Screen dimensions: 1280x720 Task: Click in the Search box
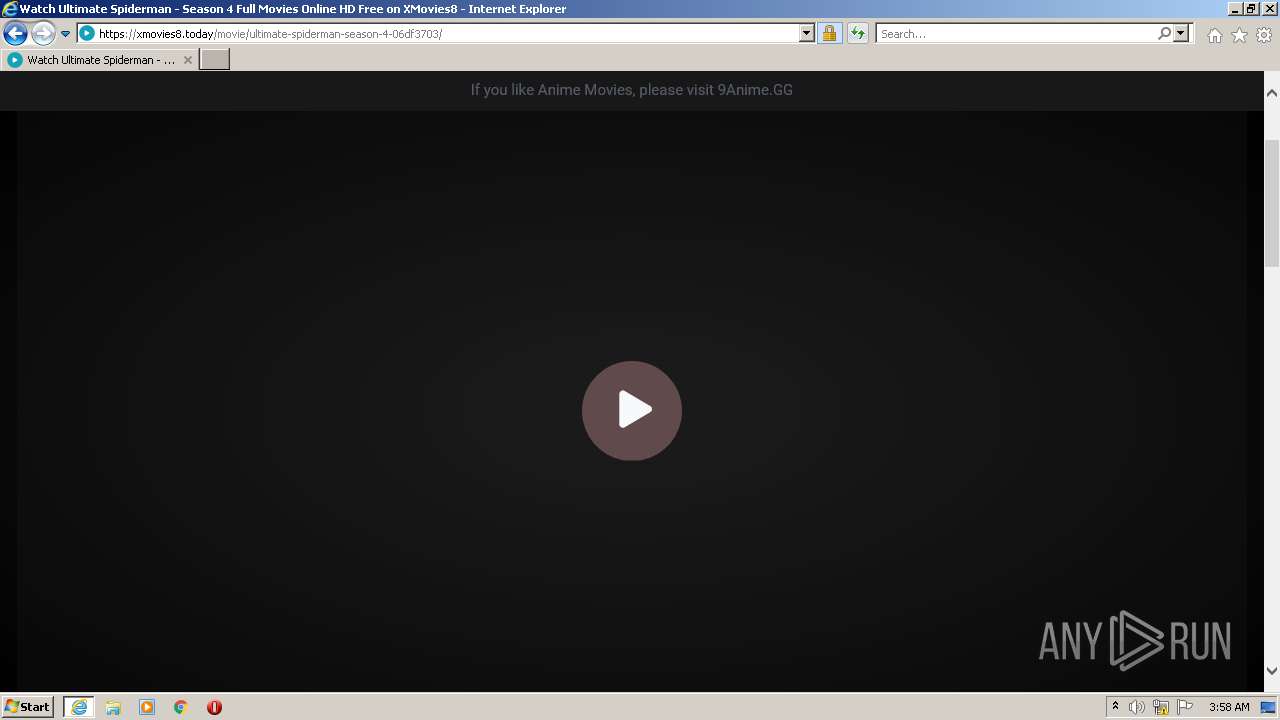[1015, 33]
